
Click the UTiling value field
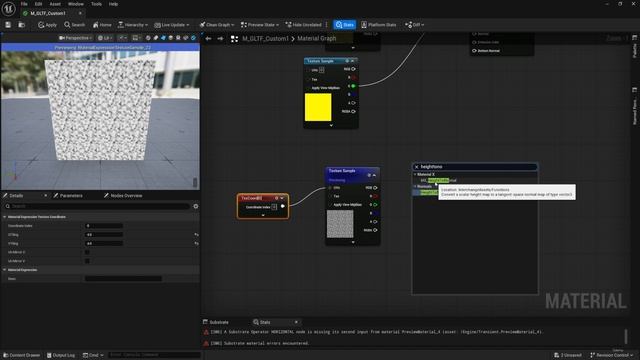tap(104, 235)
